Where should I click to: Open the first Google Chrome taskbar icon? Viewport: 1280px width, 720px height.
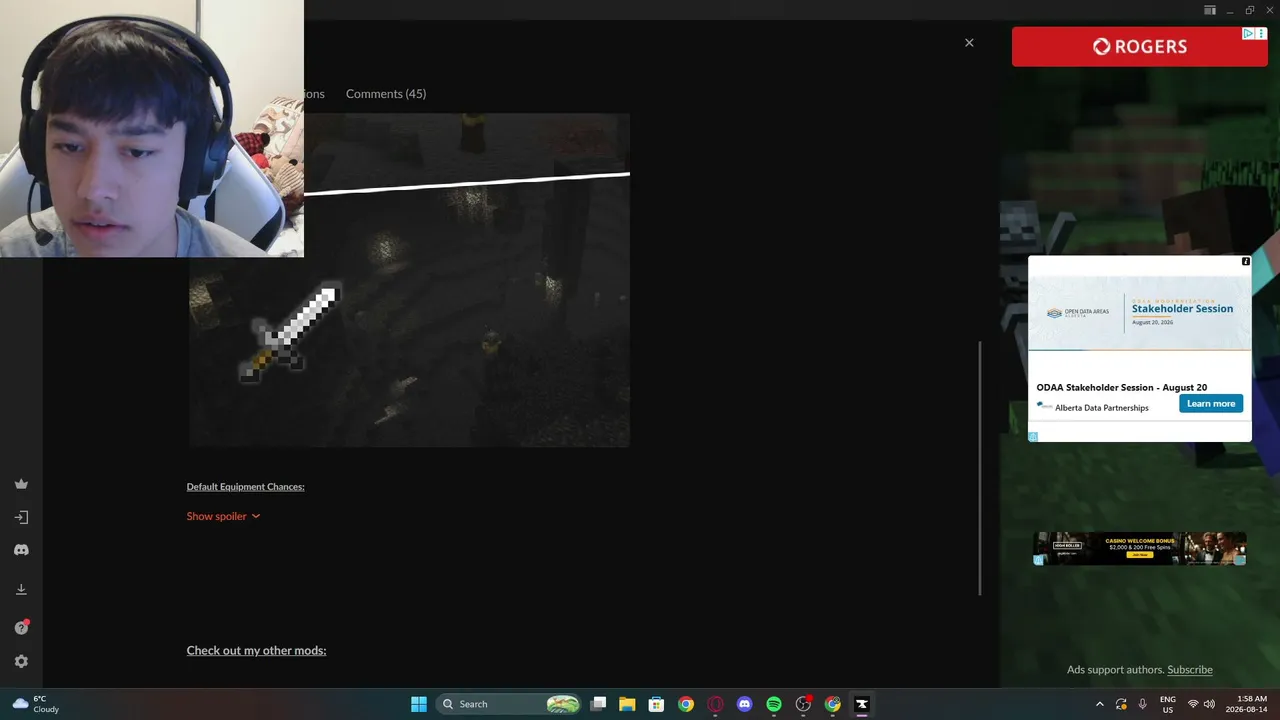click(x=686, y=704)
